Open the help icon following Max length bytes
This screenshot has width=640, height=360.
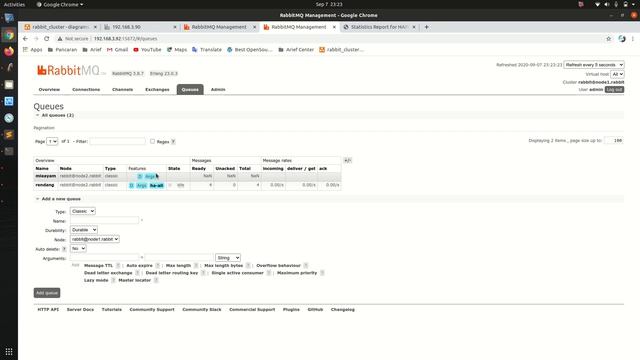248,265
